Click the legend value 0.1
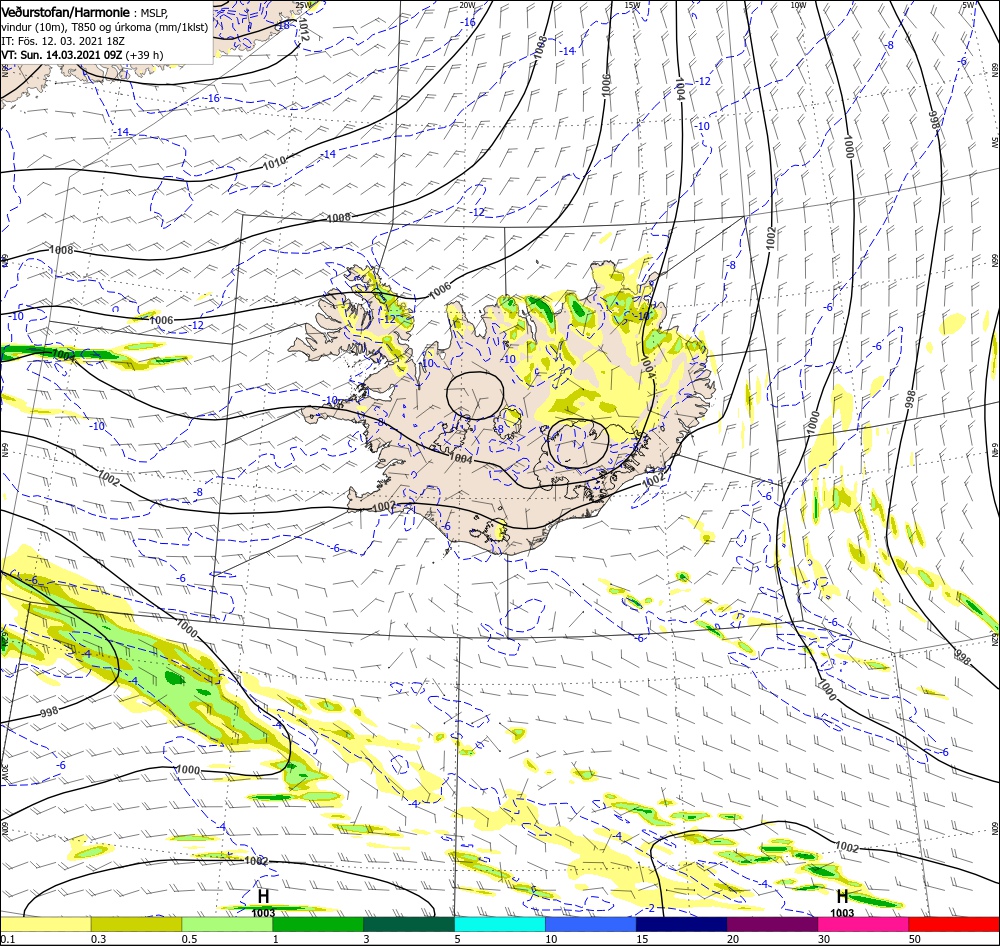Viewport: 1000px width, 946px height. tap(6, 939)
